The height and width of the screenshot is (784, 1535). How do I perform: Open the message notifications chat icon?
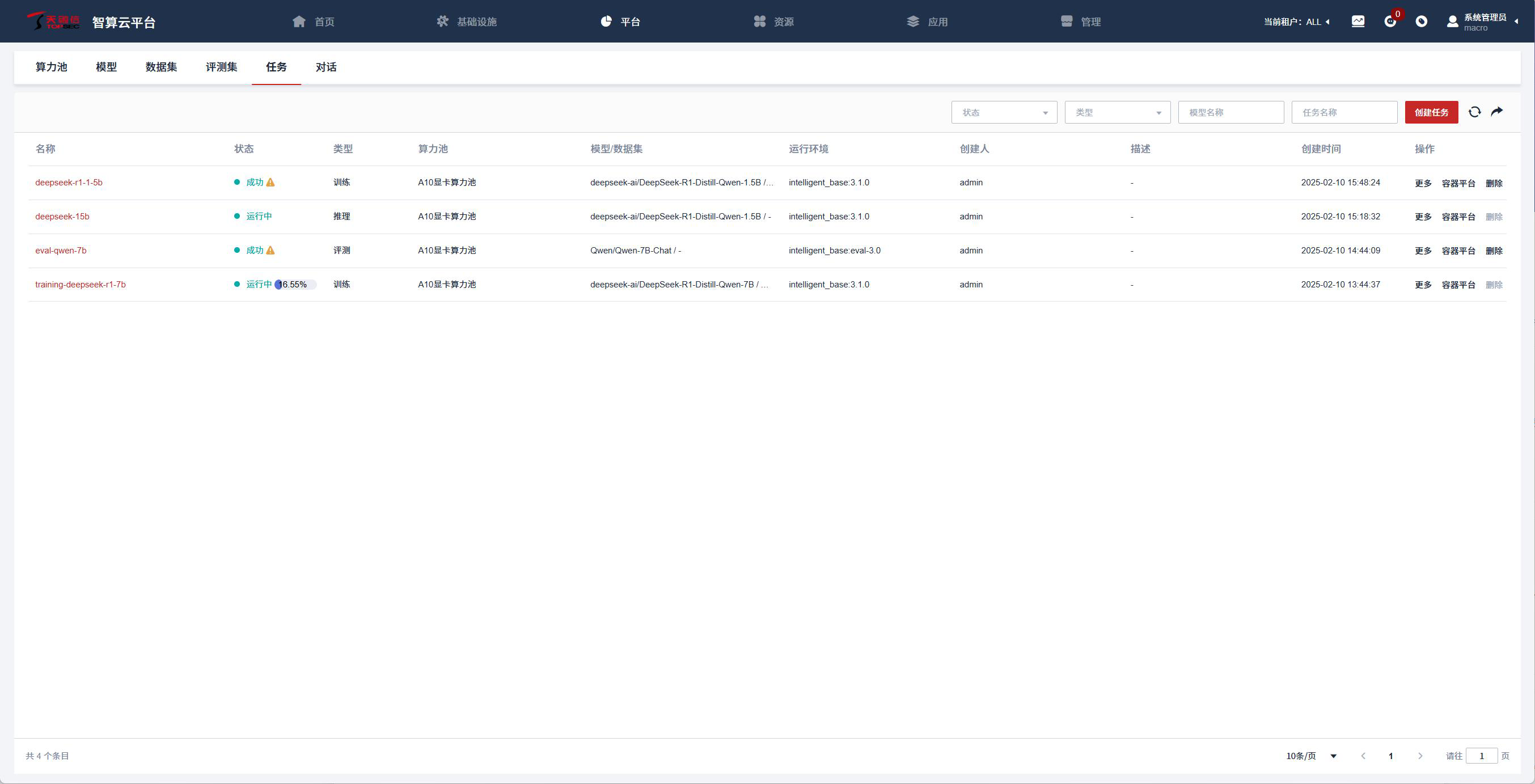[1390, 22]
